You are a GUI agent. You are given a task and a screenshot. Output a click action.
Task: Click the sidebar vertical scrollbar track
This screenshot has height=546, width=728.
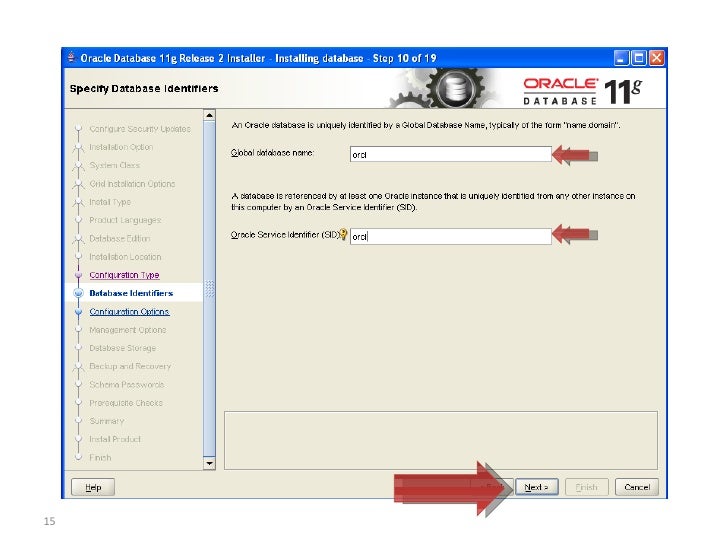coord(209,289)
